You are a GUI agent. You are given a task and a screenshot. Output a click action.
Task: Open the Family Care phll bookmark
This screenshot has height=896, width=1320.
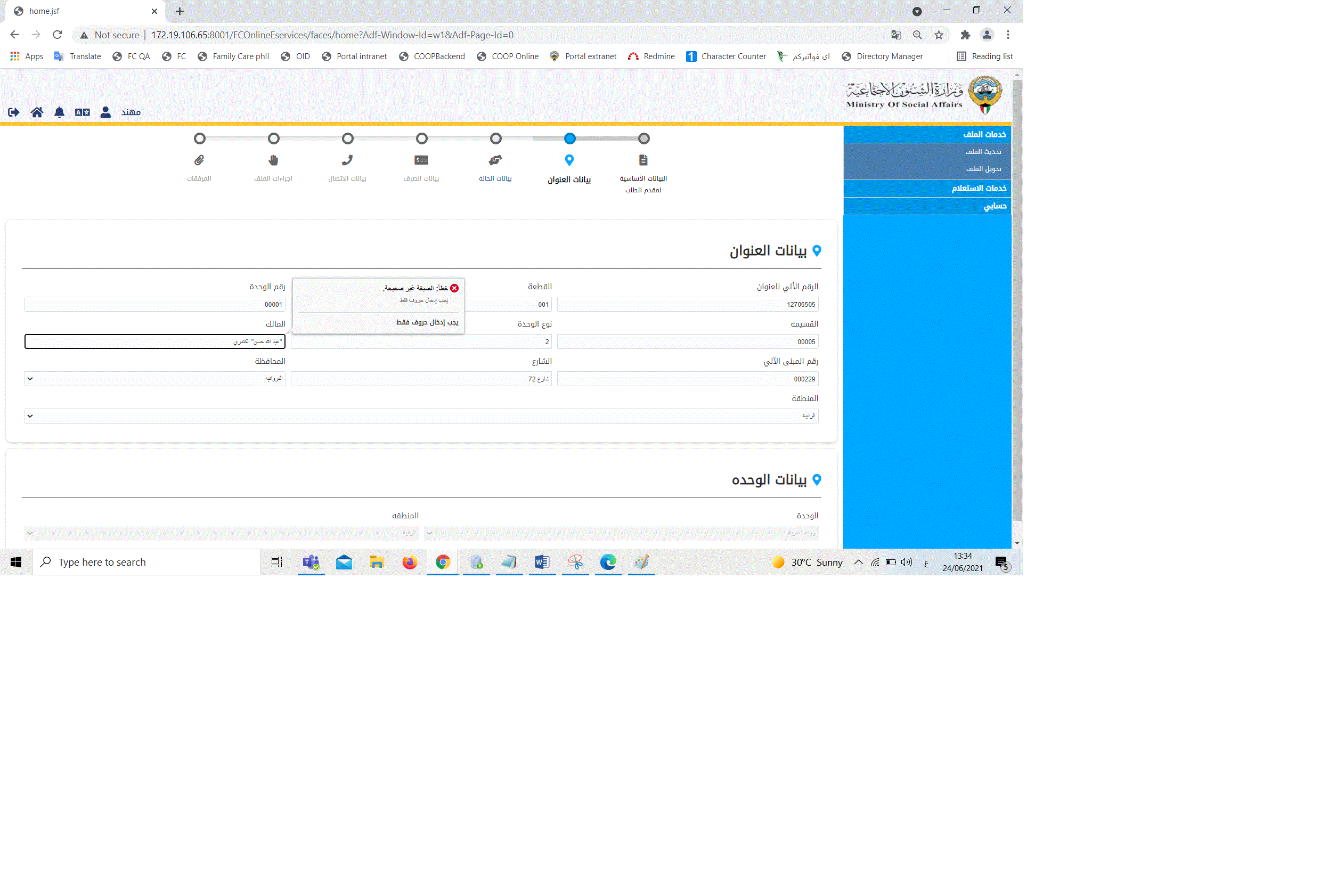point(233,56)
